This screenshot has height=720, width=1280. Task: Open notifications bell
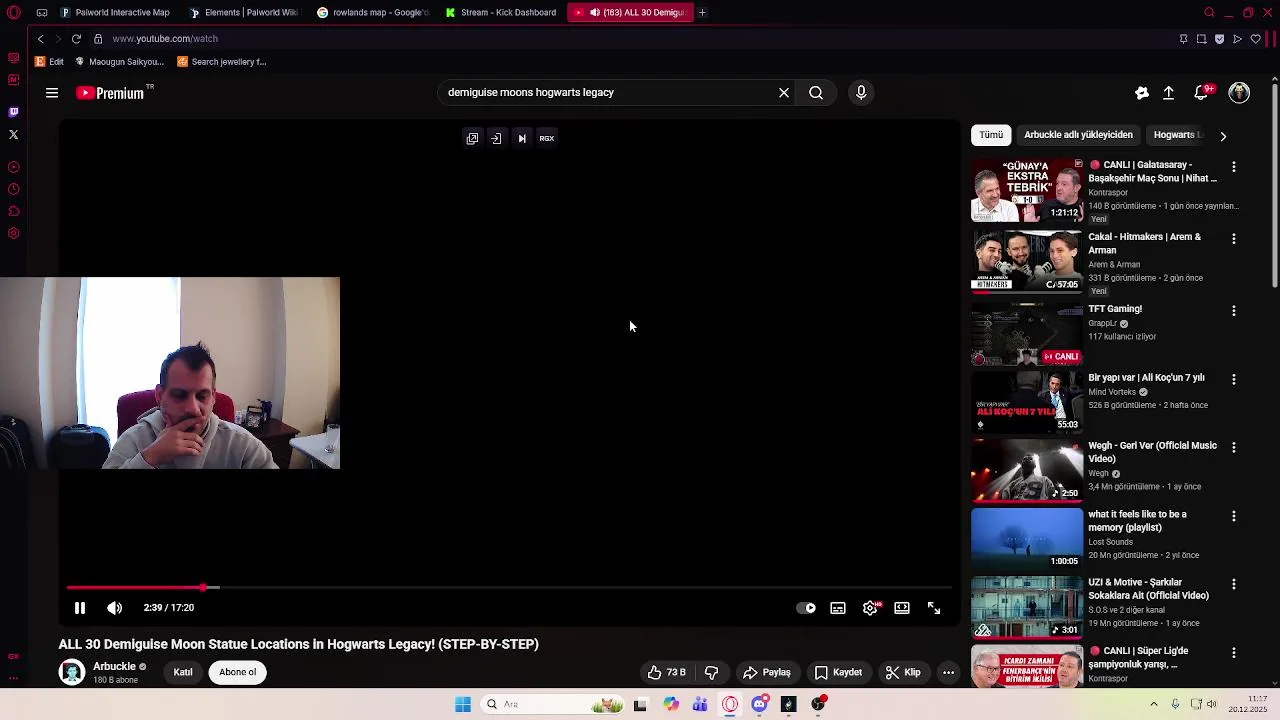pyautogui.click(x=1201, y=93)
